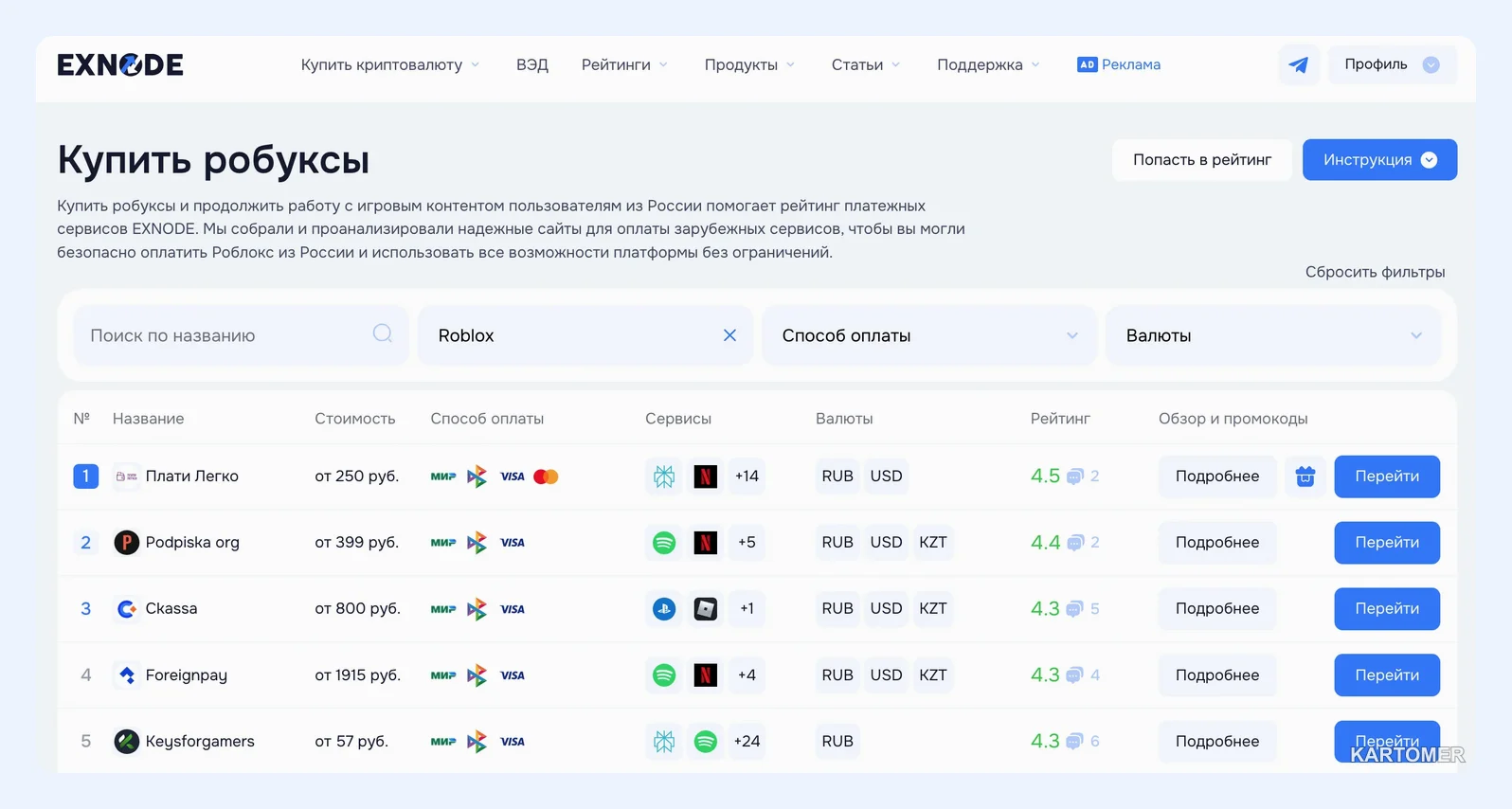Expand the Купить криптовалюту menu

point(390,64)
